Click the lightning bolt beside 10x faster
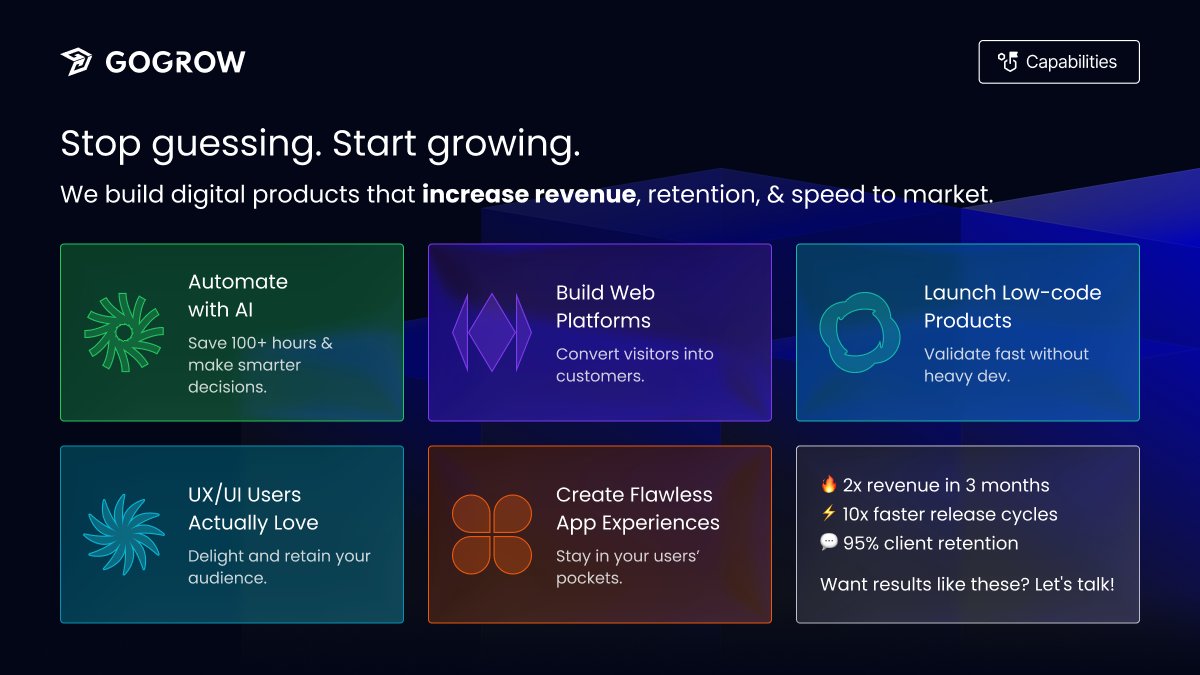 (x=828, y=514)
